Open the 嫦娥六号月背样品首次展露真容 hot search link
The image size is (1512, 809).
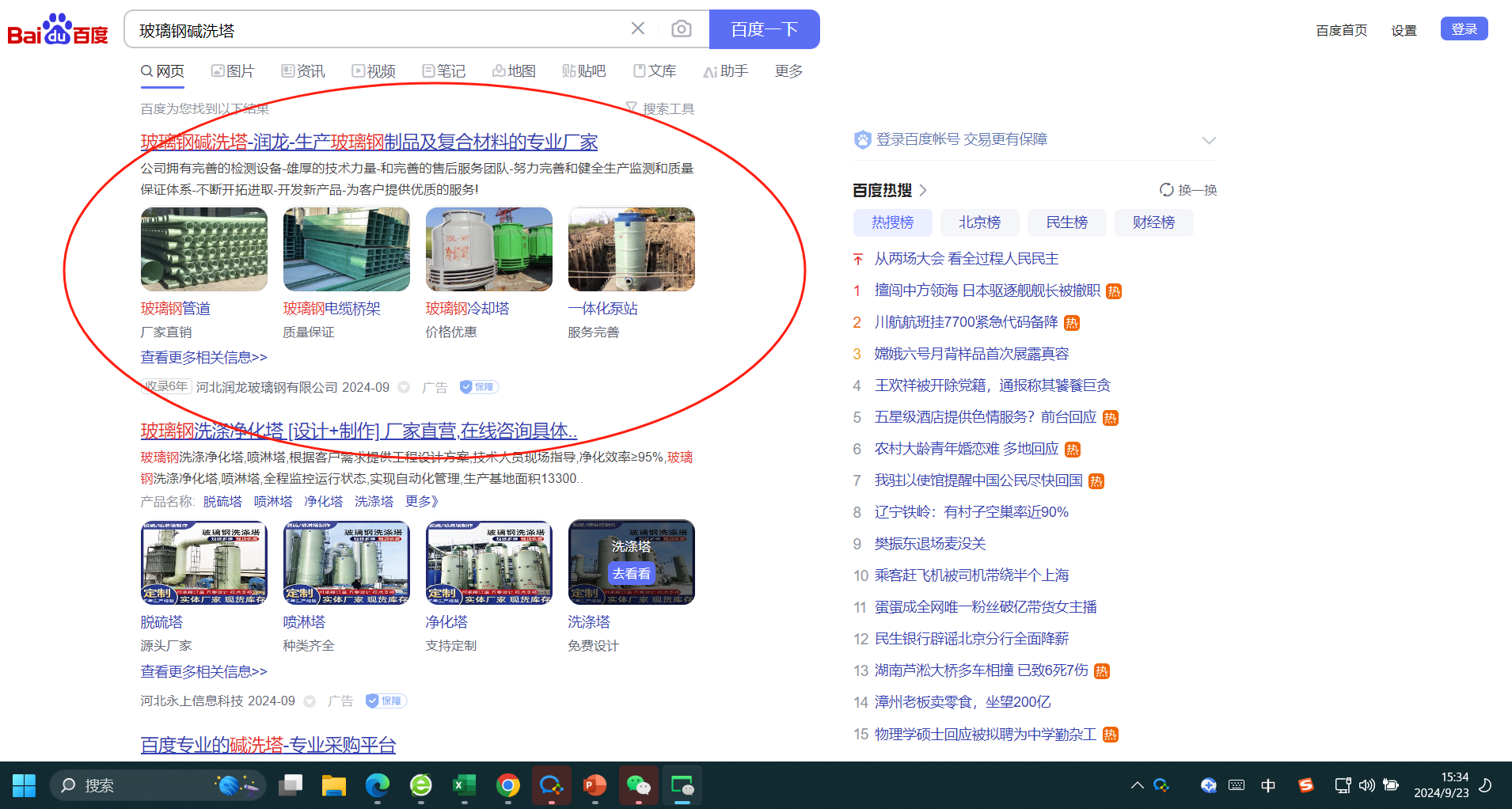(x=971, y=354)
